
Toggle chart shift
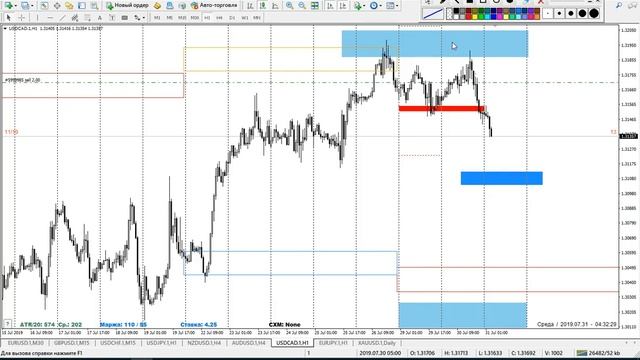click(x=343, y=6)
